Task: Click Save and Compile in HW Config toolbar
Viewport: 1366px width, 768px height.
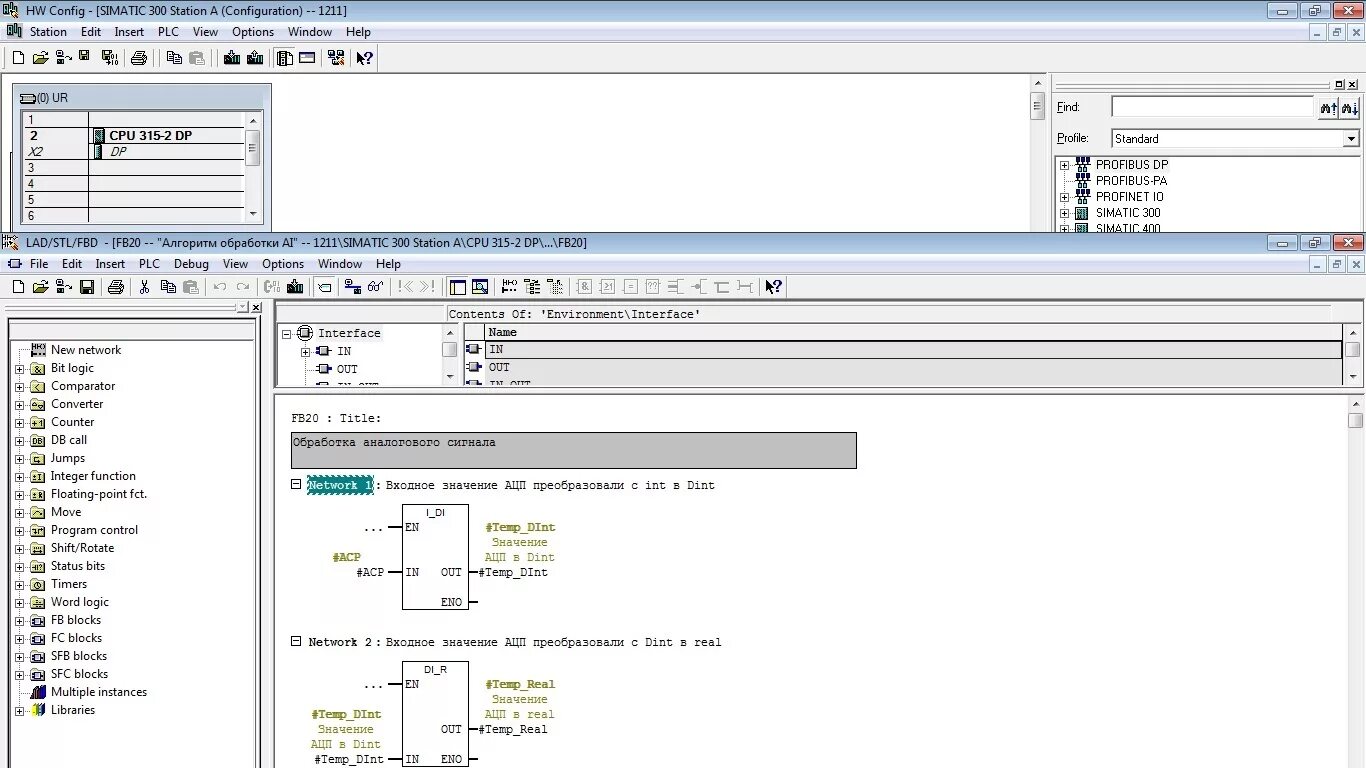Action: point(110,58)
